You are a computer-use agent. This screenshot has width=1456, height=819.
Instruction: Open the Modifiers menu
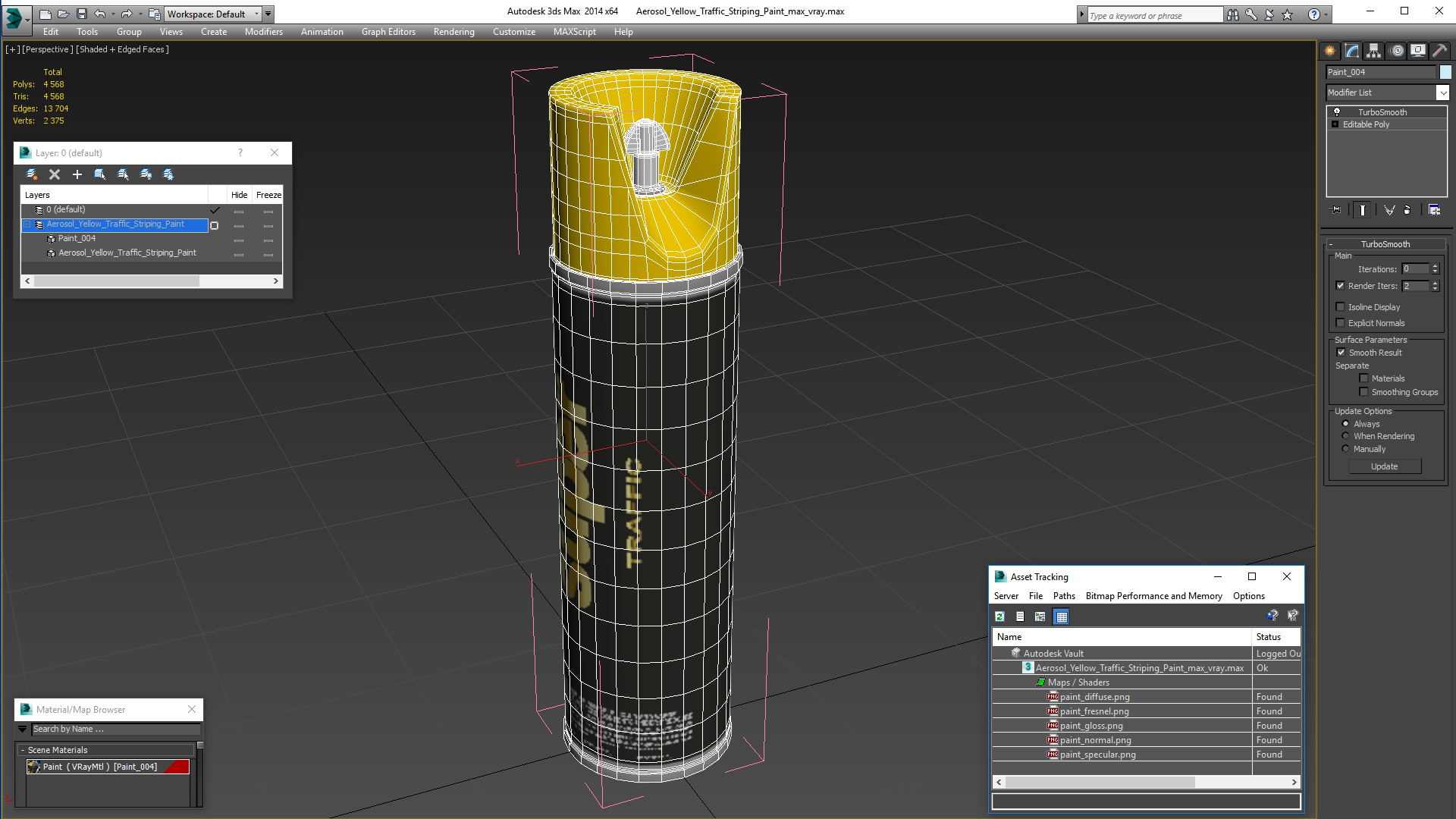click(x=263, y=32)
